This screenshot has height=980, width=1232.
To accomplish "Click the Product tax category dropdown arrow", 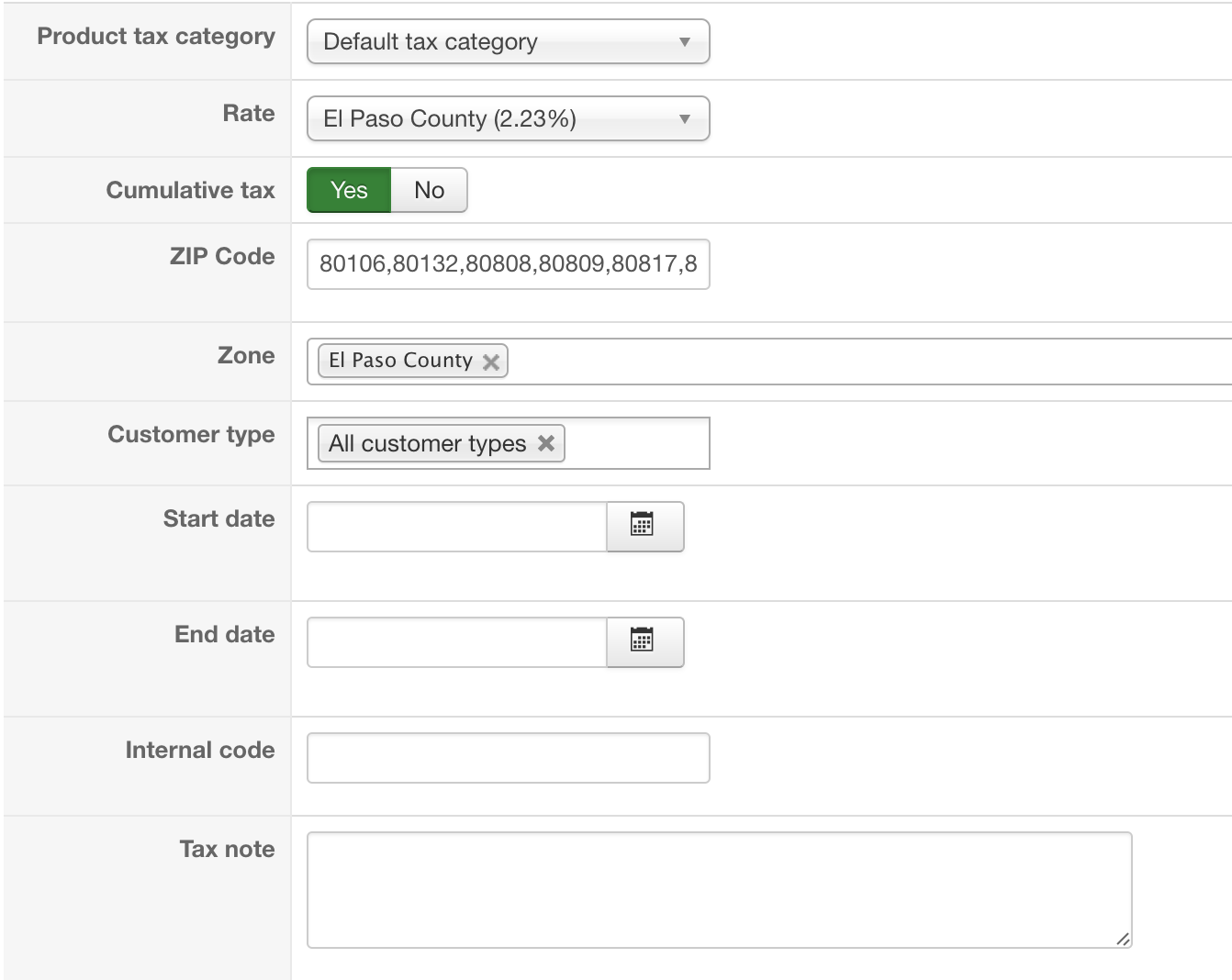I will tap(684, 42).
